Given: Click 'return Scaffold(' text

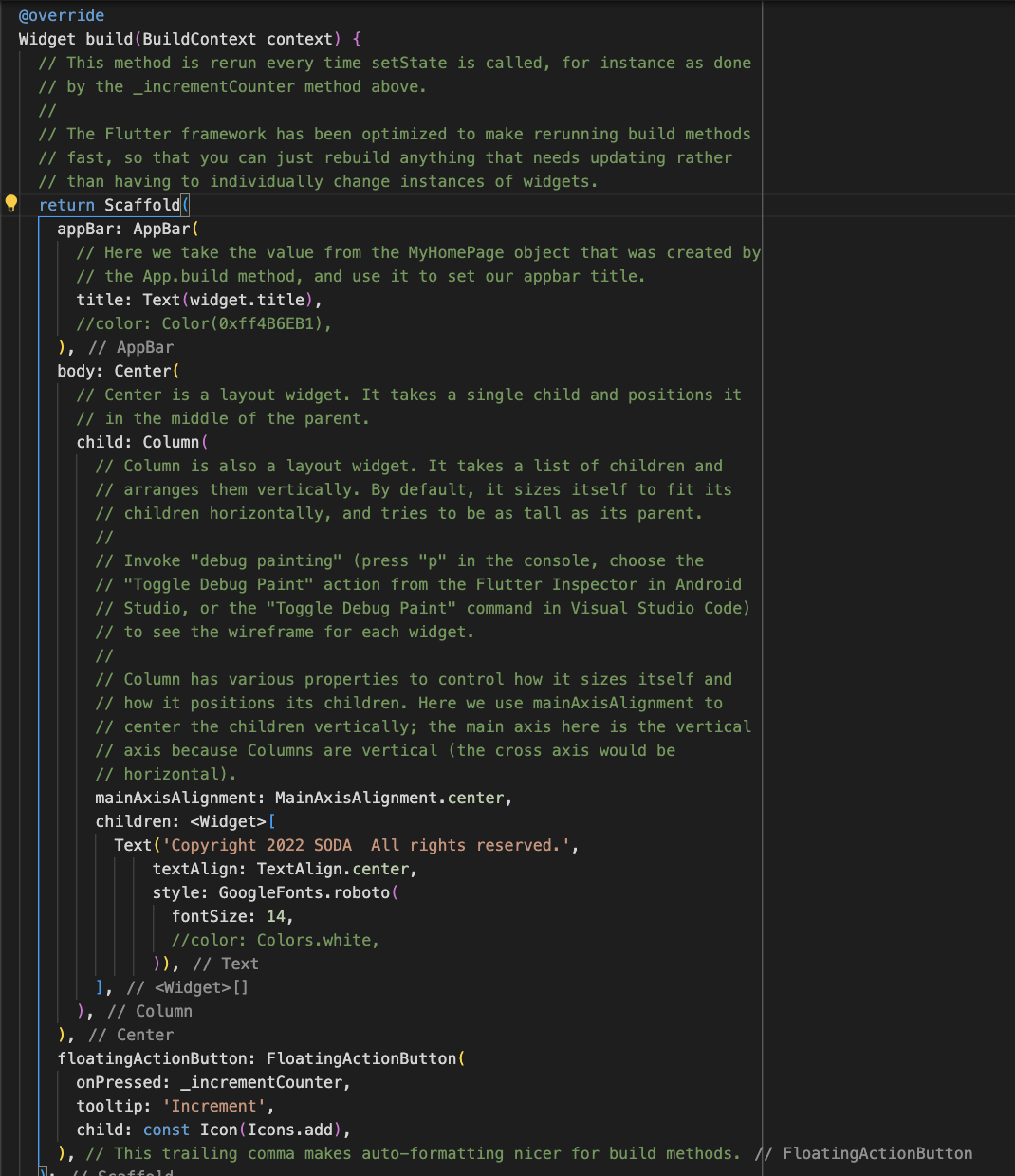Looking at the screenshot, I should coord(115,205).
